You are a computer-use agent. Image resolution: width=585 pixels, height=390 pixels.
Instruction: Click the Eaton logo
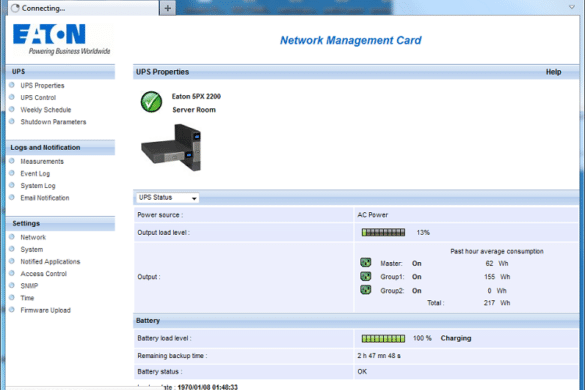pyautogui.click(x=62, y=40)
